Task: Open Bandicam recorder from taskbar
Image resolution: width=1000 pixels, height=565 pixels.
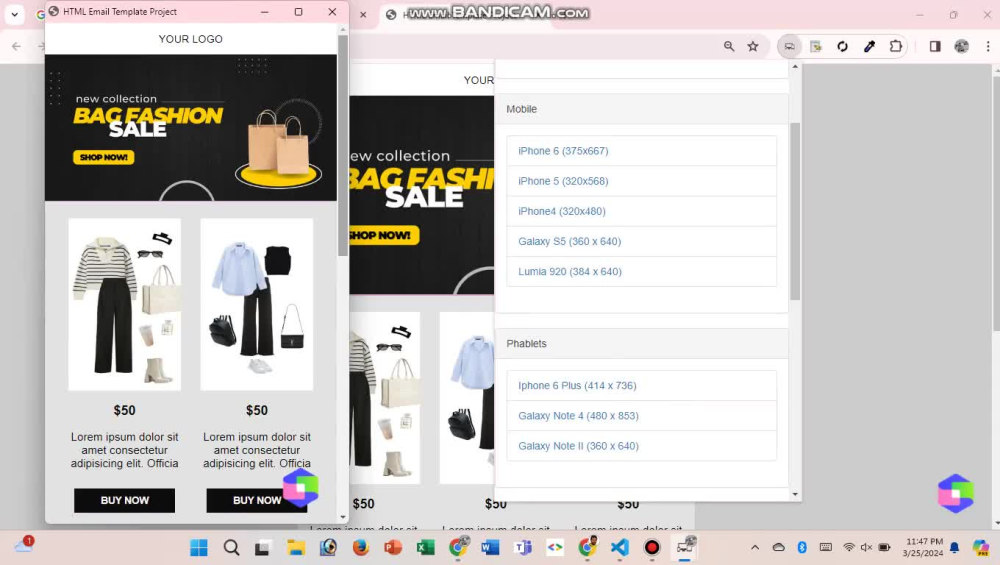Action: pyautogui.click(x=652, y=548)
